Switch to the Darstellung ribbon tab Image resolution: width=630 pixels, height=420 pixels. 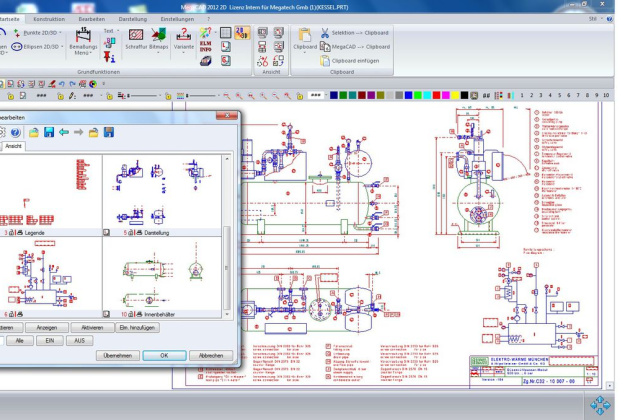(x=133, y=18)
